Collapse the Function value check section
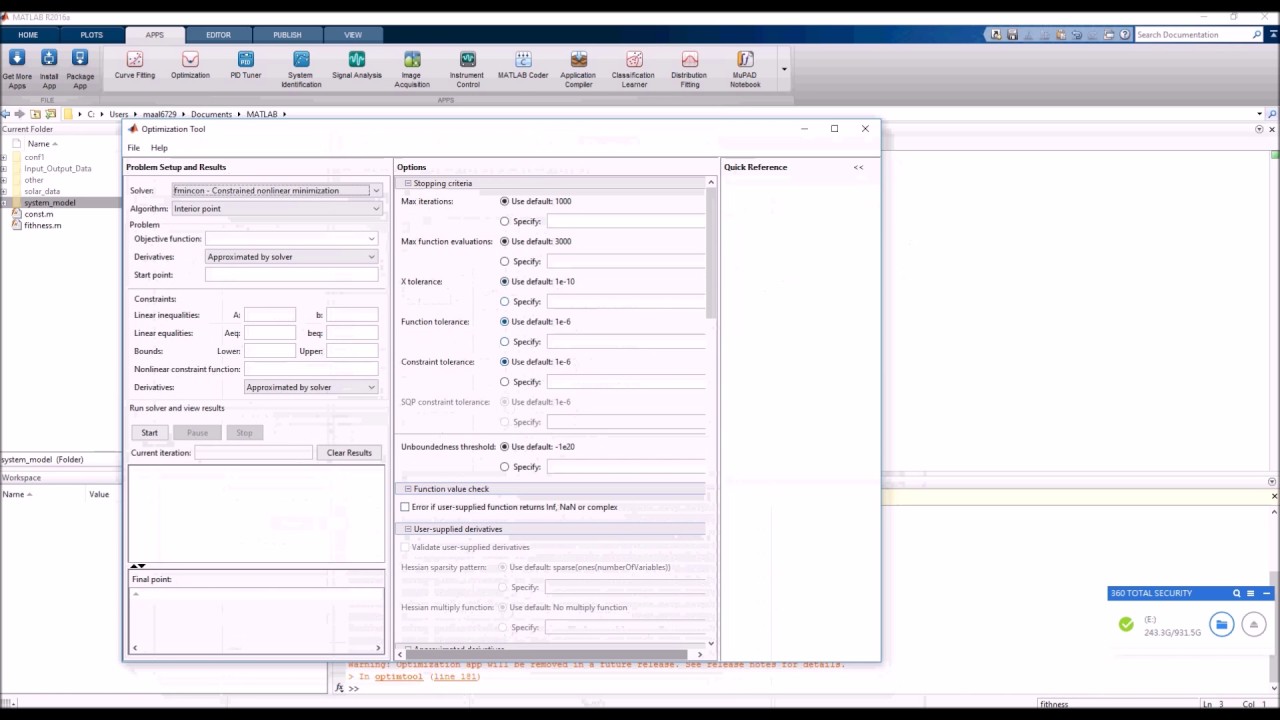 point(408,489)
